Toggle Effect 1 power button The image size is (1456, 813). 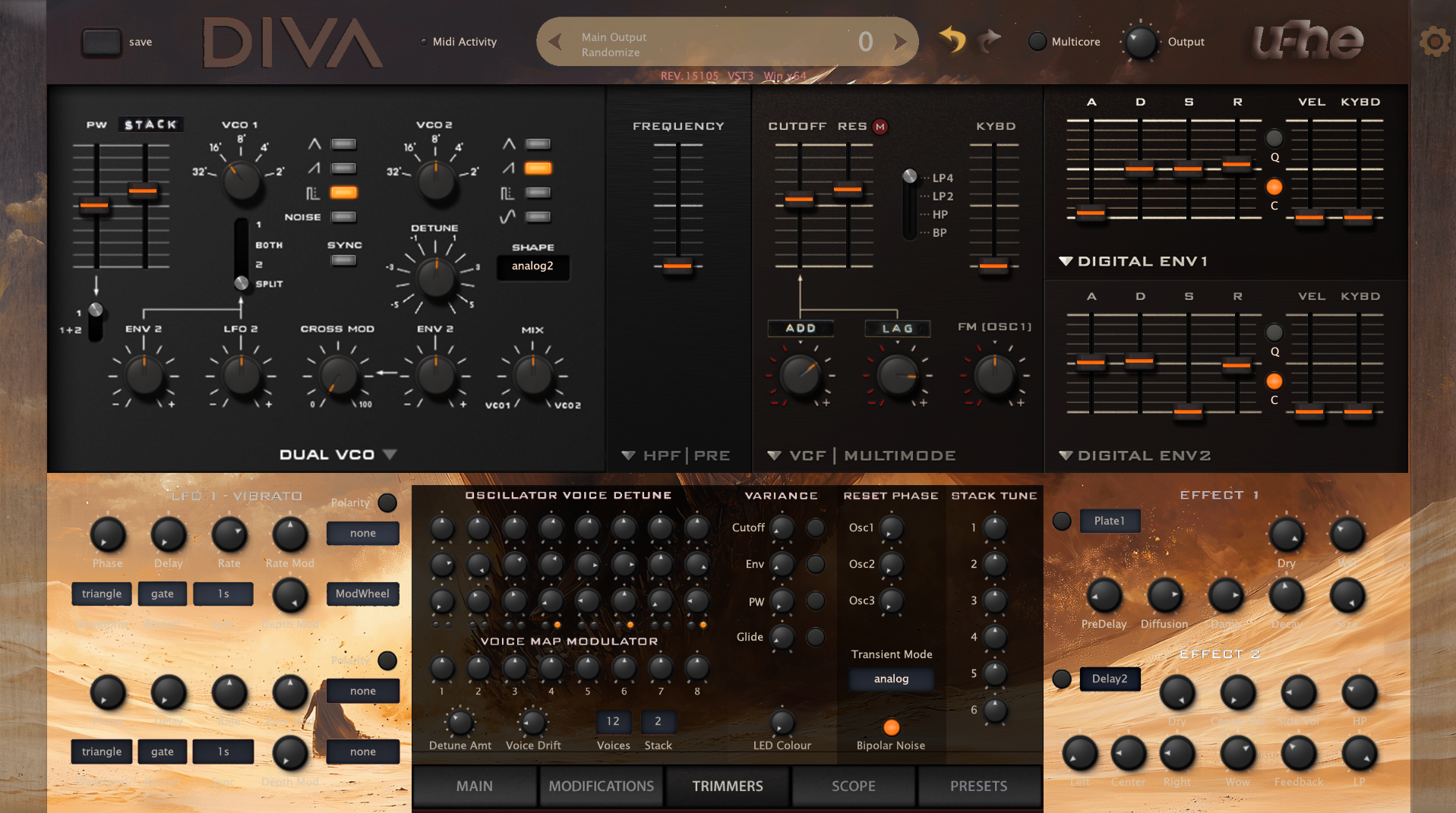(1062, 521)
